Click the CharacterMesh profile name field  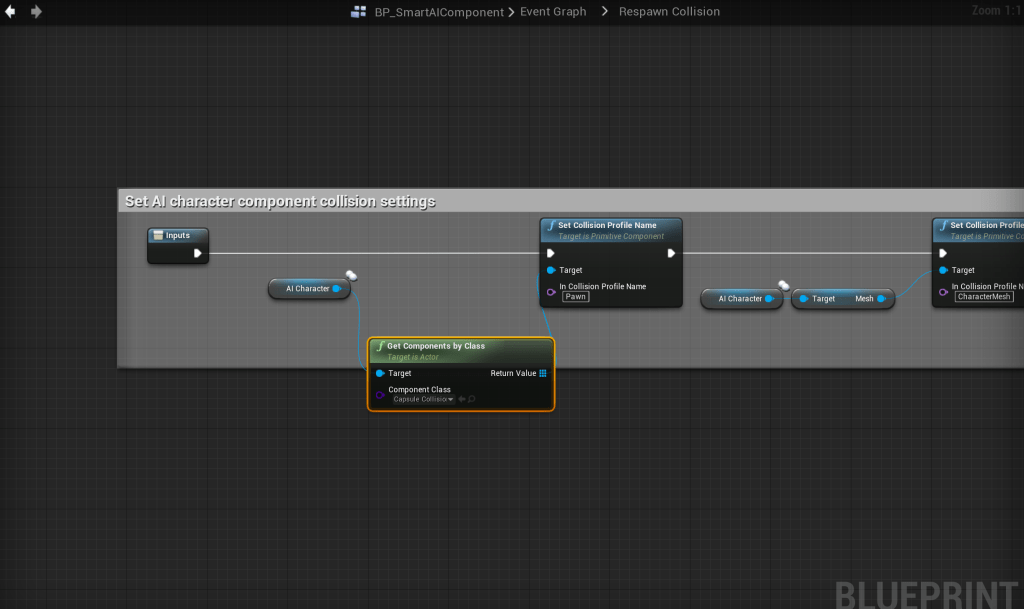[984, 297]
